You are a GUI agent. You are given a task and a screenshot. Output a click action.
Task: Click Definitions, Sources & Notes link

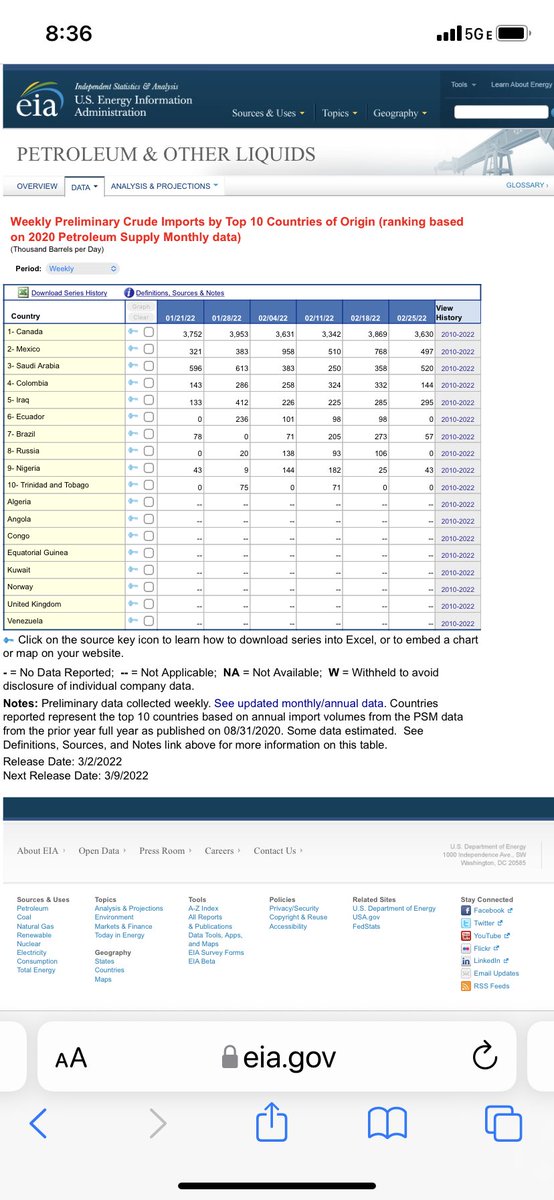click(180, 292)
